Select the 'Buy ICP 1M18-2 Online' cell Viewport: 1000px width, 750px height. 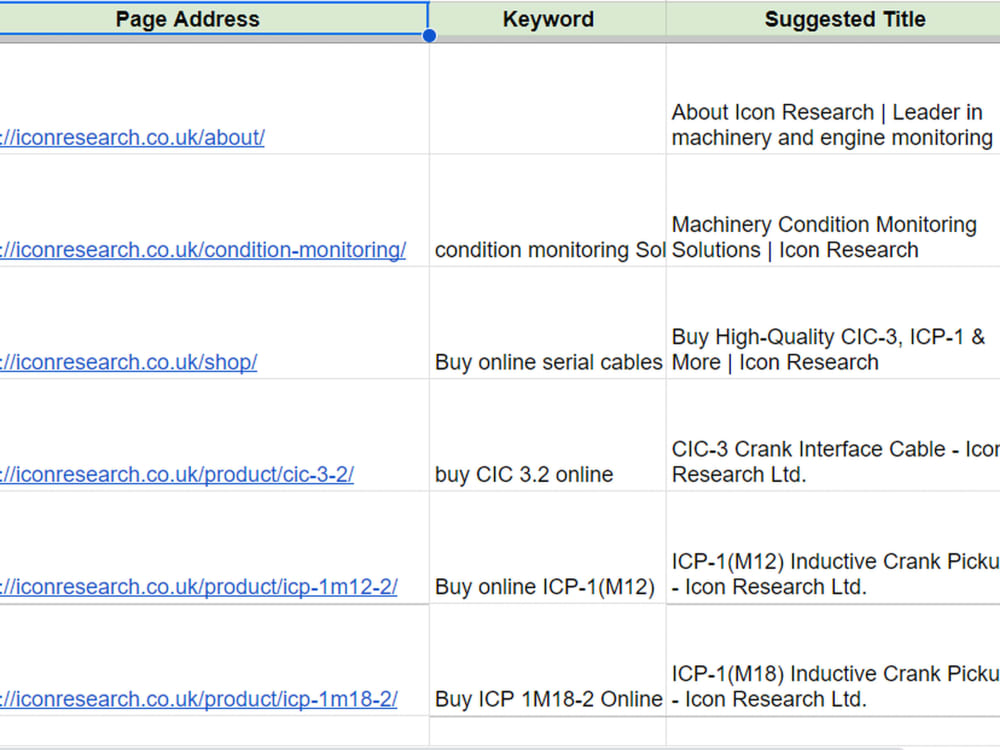tap(548, 660)
